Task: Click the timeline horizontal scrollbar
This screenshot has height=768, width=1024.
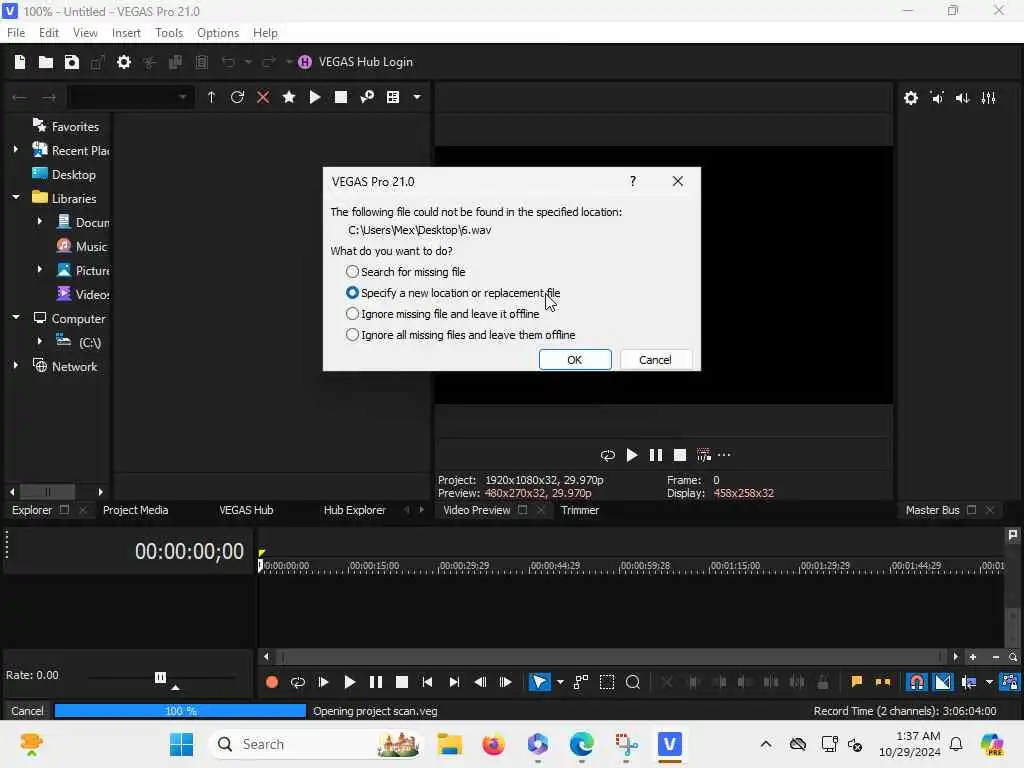Action: point(610,656)
